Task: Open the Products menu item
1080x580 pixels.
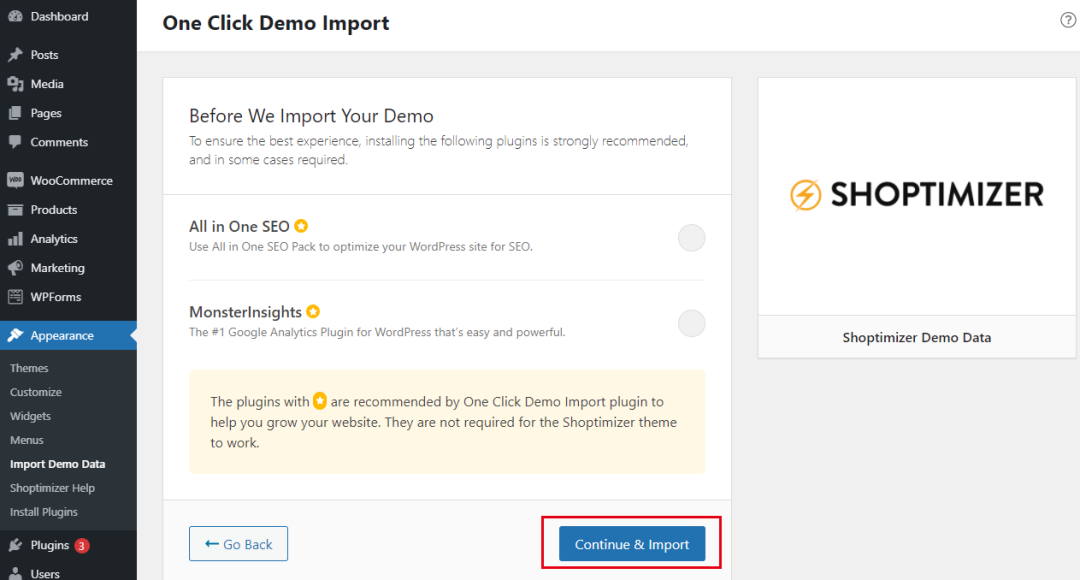Action: coord(53,210)
